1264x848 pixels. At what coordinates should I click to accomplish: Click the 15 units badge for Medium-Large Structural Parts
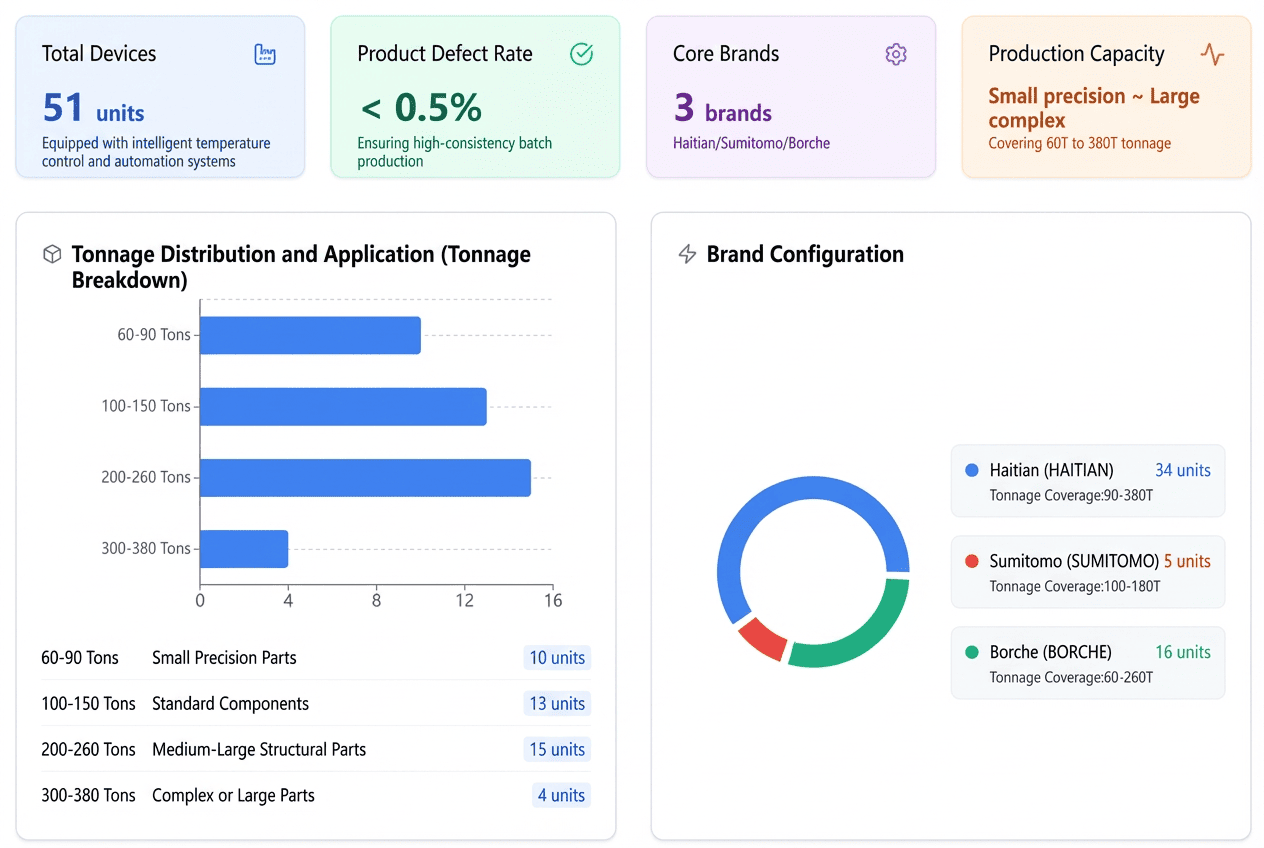[x=557, y=750]
